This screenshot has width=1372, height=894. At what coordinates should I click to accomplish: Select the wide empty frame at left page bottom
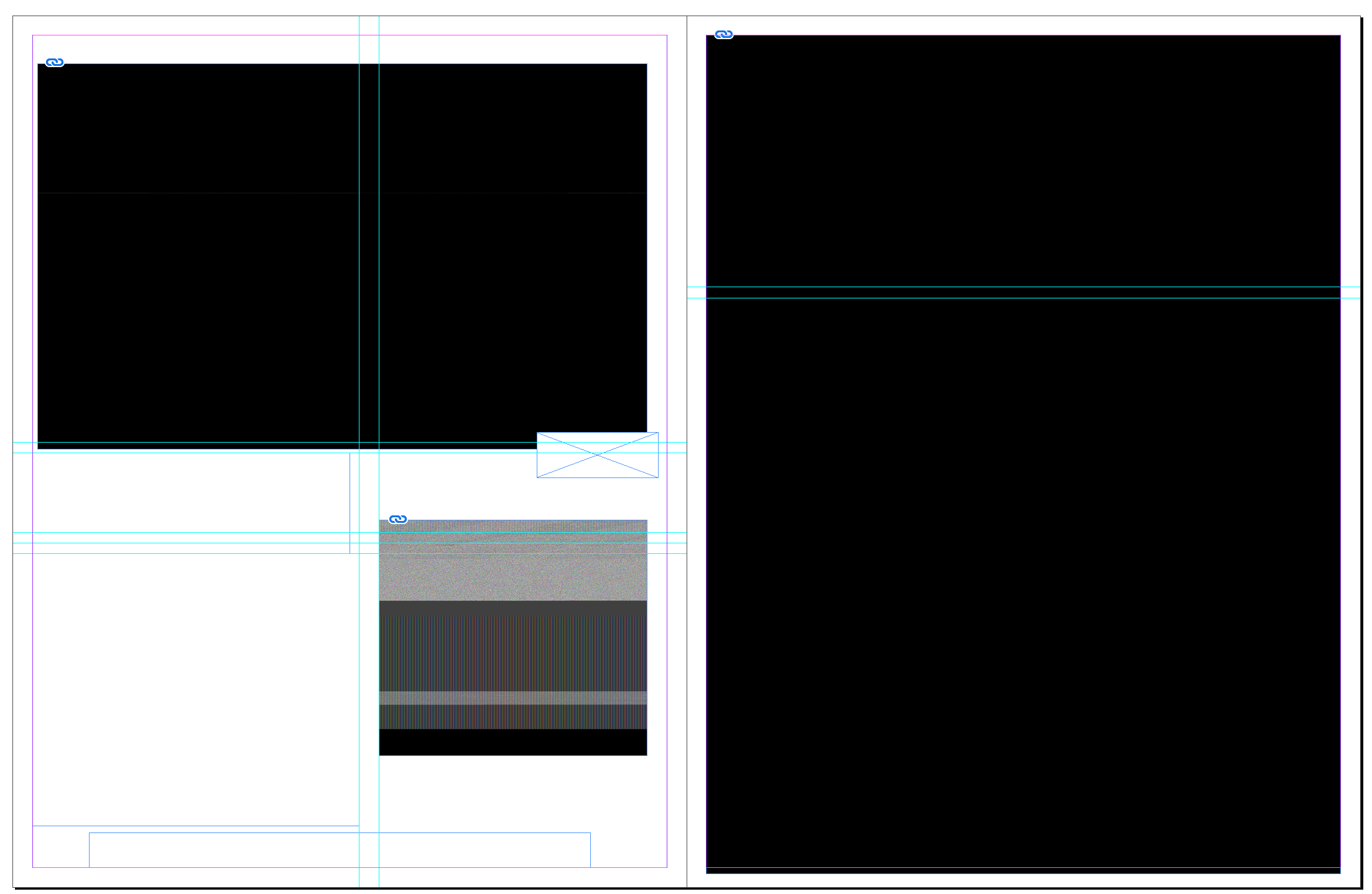[340, 850]
